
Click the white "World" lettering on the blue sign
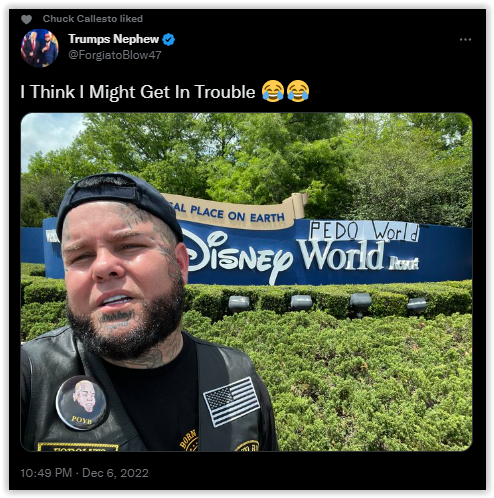341,255
